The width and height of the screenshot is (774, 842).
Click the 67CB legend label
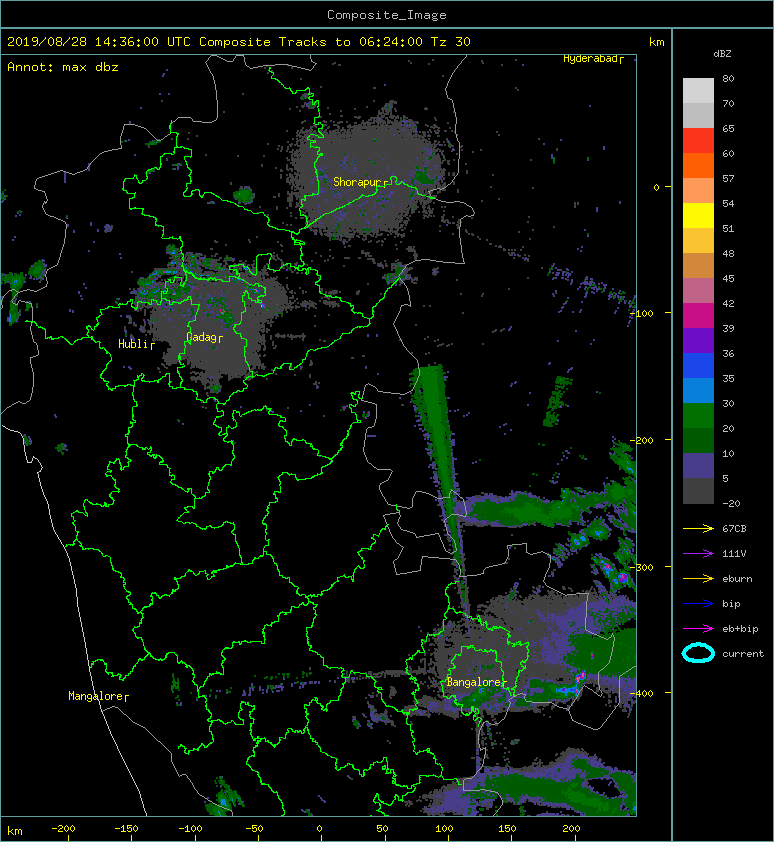(x=734, y=528)
